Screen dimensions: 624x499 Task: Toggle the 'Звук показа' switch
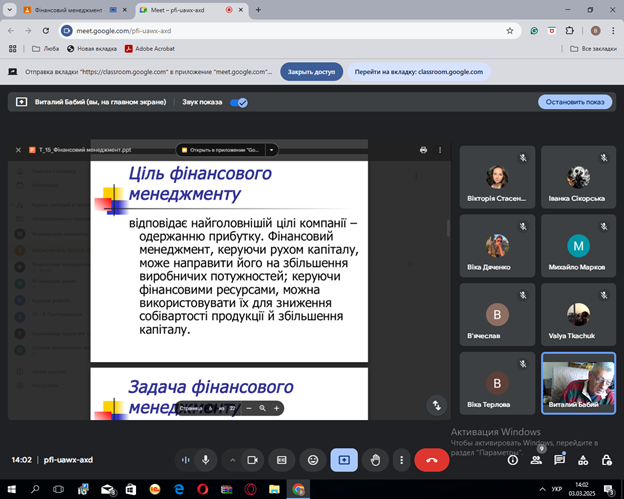pyautogui.click(x=238, y=102)
